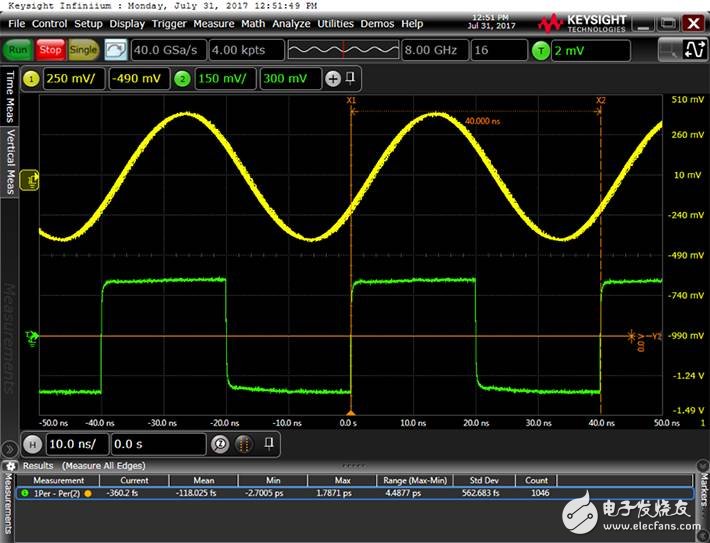Screen dimensions: 710x543
Task: Open the Demos menu
Action: coord(377,24)
